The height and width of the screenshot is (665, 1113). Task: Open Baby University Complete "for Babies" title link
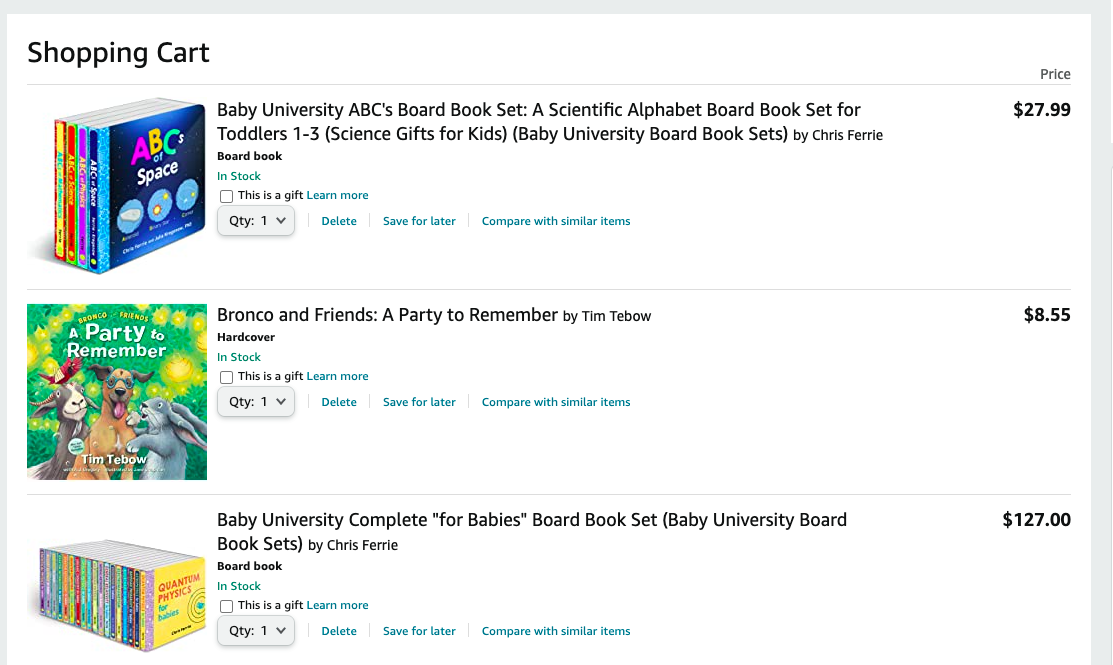click(x=532, y=532)
